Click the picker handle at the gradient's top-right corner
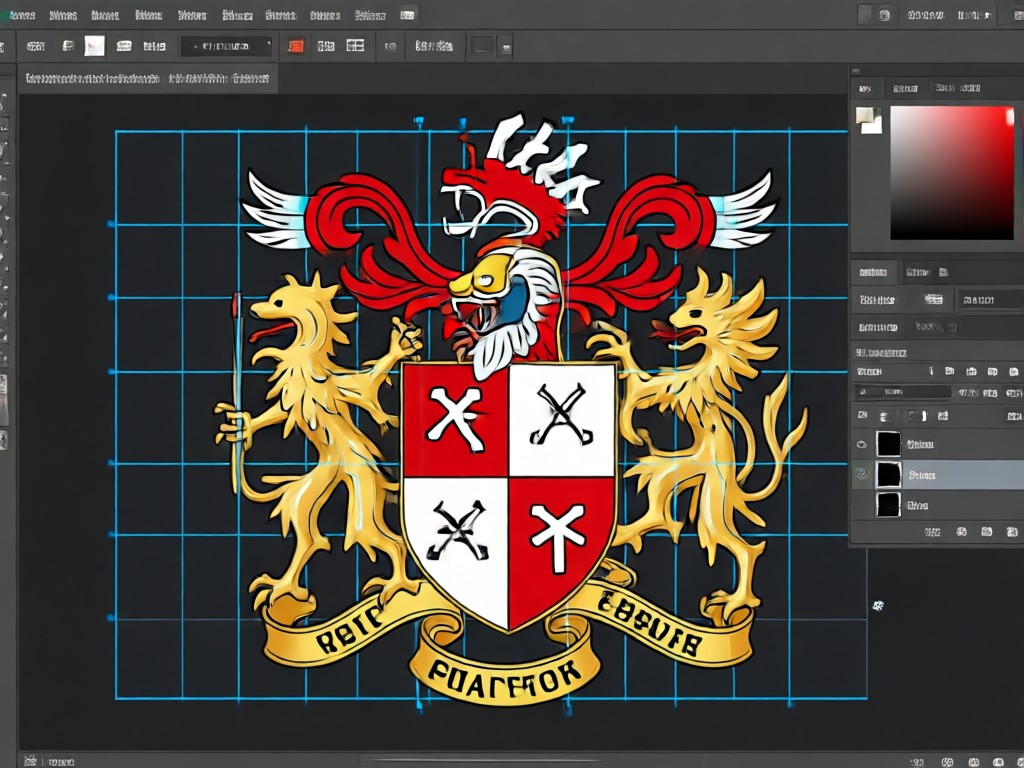Viewport: 1024px width, 768px height. 1010,116
